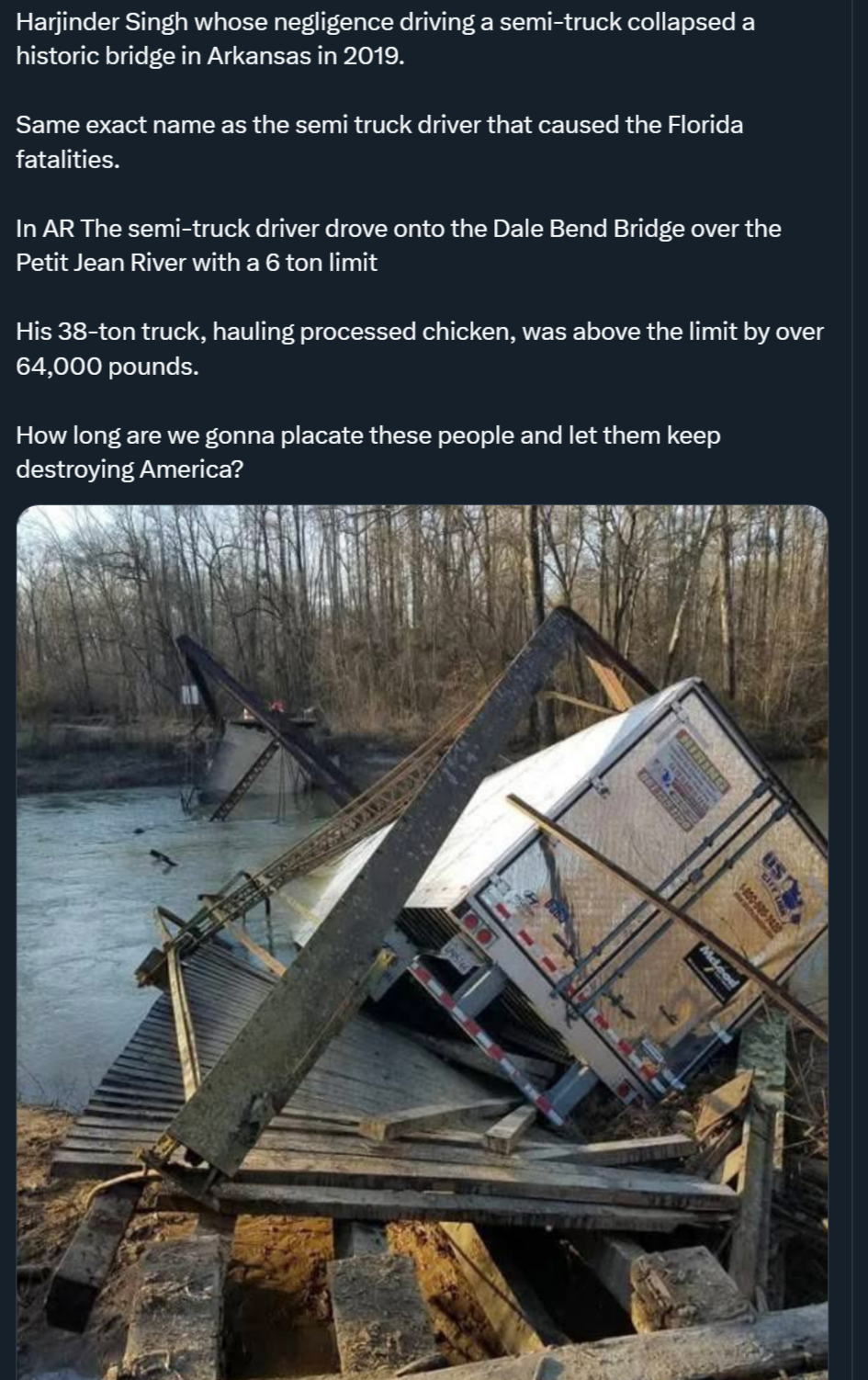The width and height of the screenshot is (868, 1380).
Task: Click the words 'destroying America?'
Action: click(130, 469)
